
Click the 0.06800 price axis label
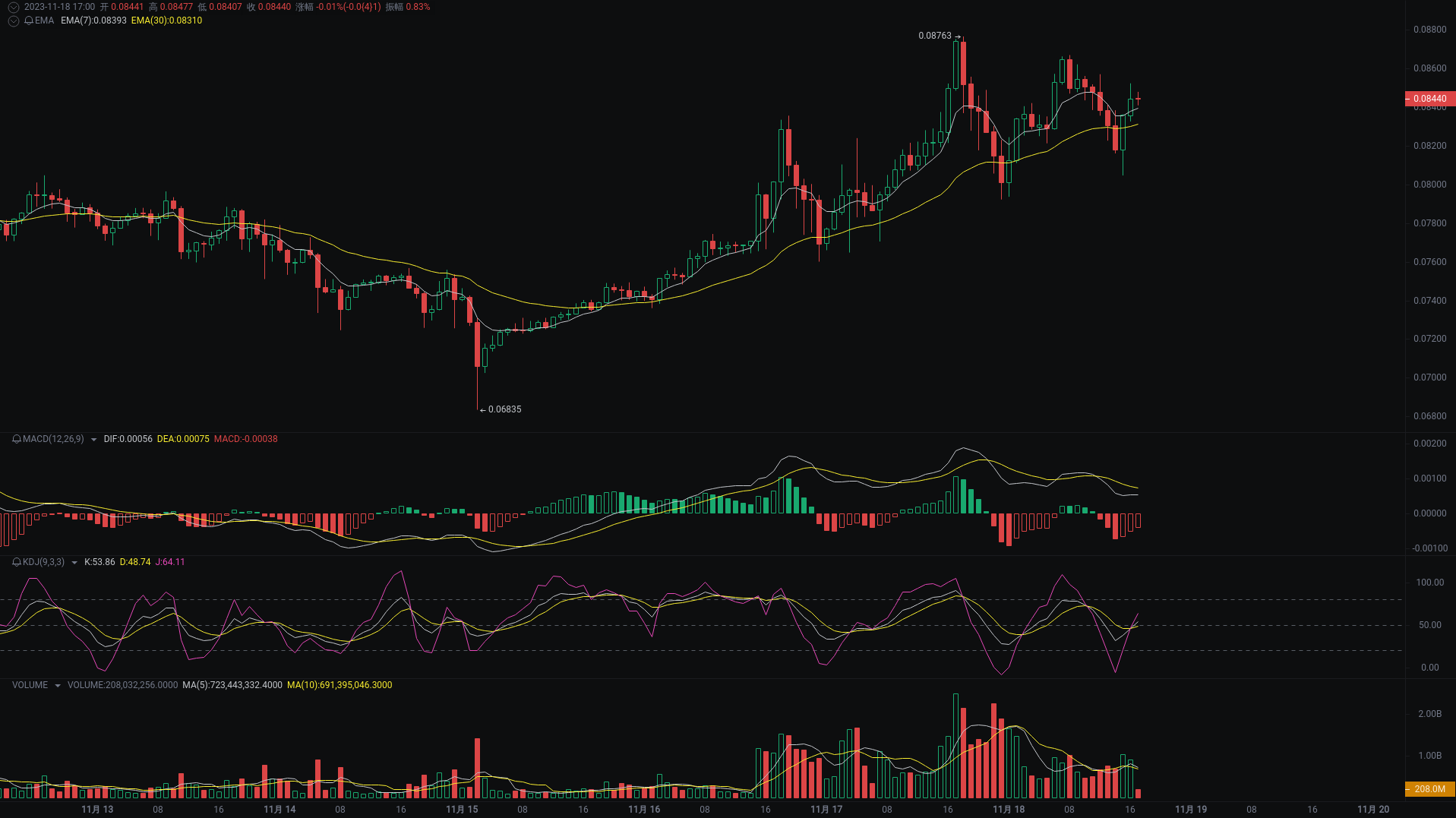(x=1429, y=416)
